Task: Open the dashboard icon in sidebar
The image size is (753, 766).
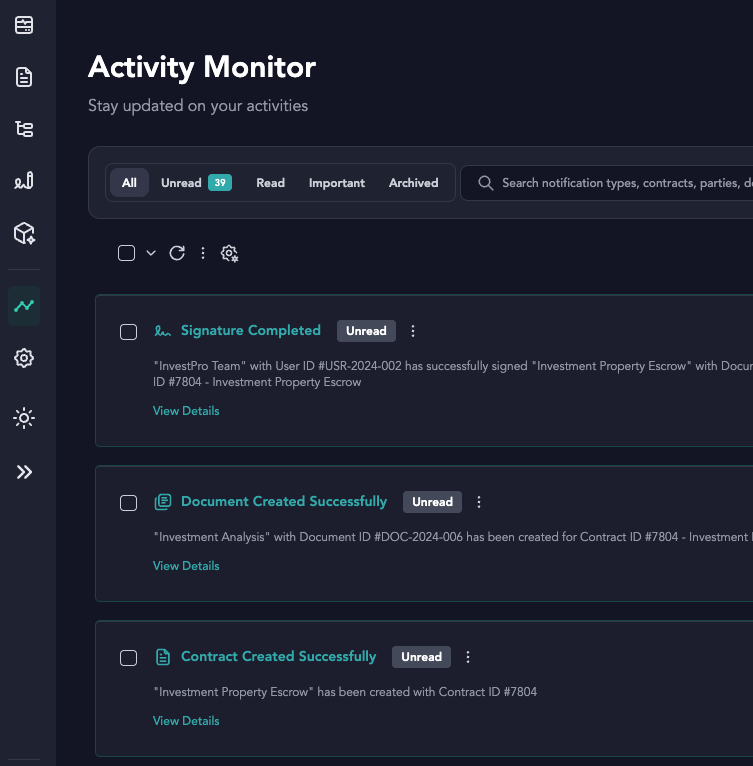Action: pos(24,25)
